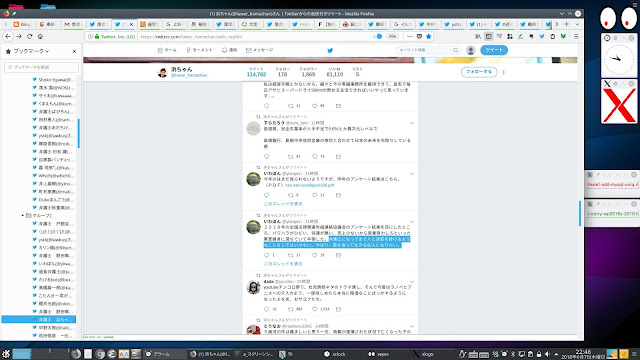640x360 pixels.
Task: Like the すらたろう tweet
Action: tap(315, 156)
